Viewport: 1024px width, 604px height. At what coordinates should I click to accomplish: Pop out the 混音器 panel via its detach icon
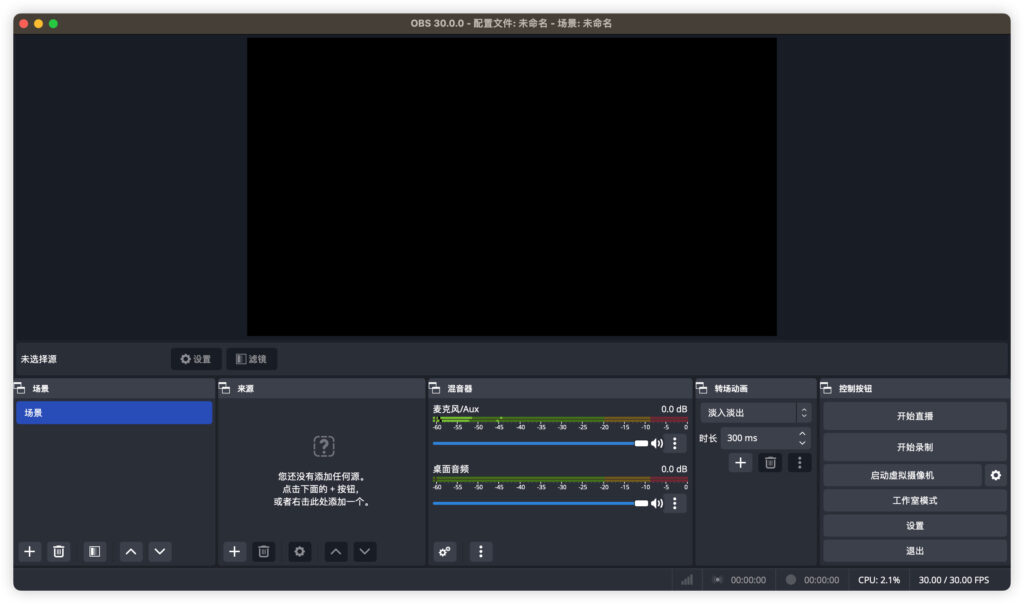click(434, 388)
